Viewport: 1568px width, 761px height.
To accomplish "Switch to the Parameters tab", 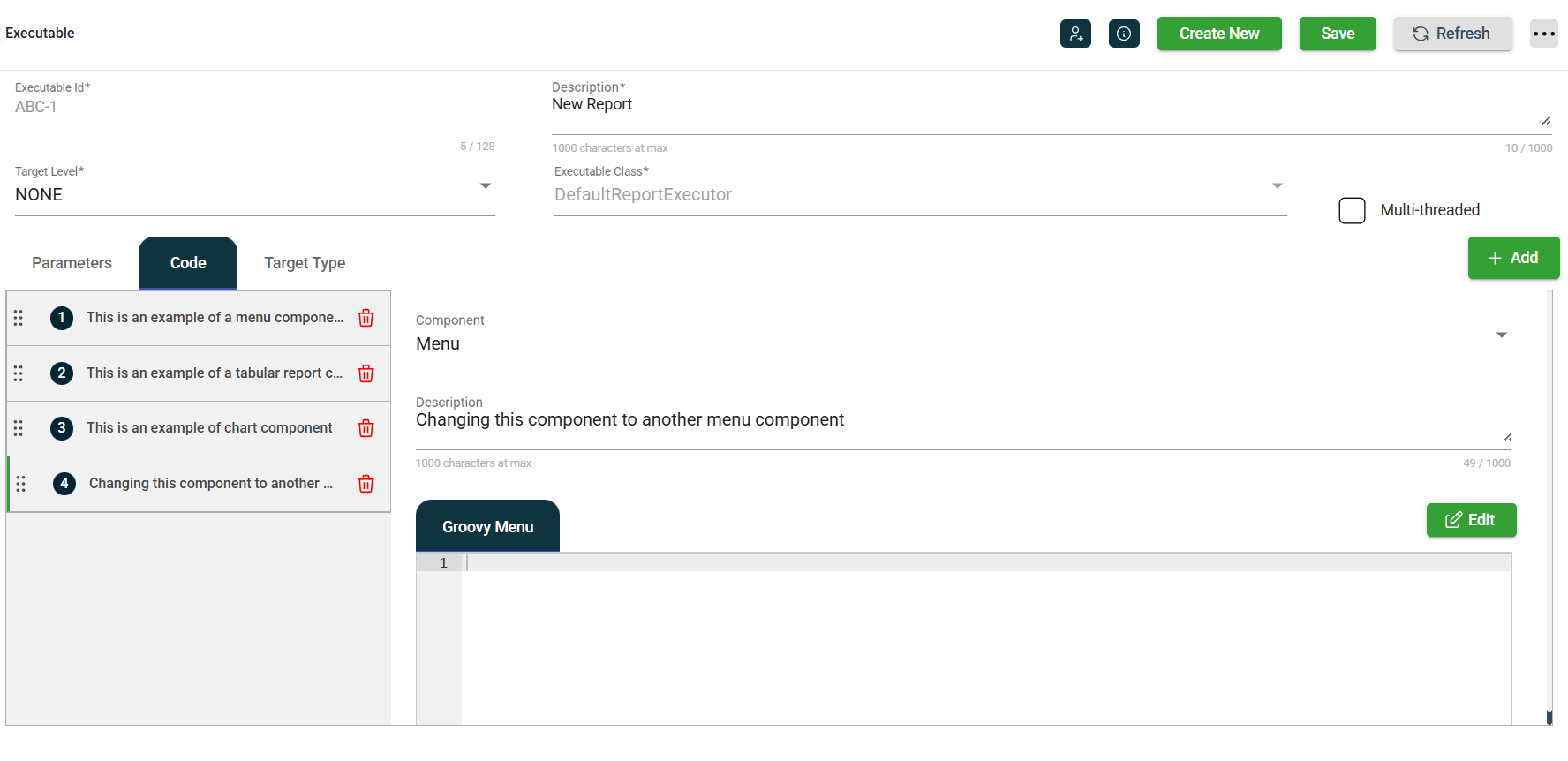I will (x=72, y=263).
